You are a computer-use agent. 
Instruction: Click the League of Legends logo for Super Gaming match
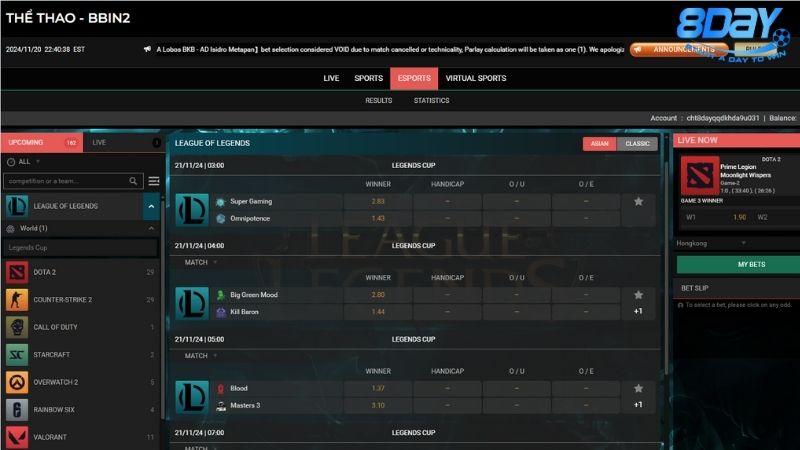[192, 210]
